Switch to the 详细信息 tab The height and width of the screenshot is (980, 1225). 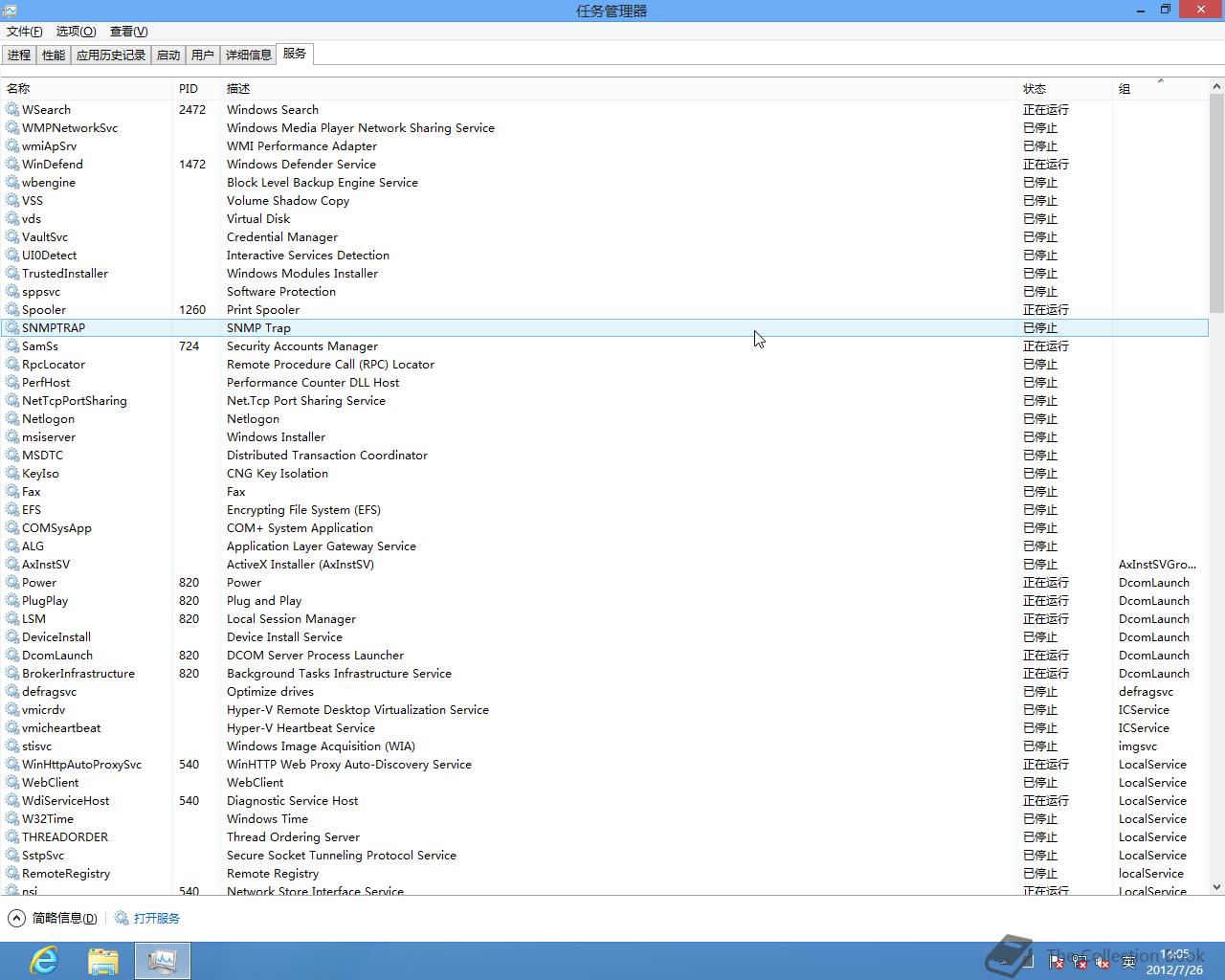249,55
